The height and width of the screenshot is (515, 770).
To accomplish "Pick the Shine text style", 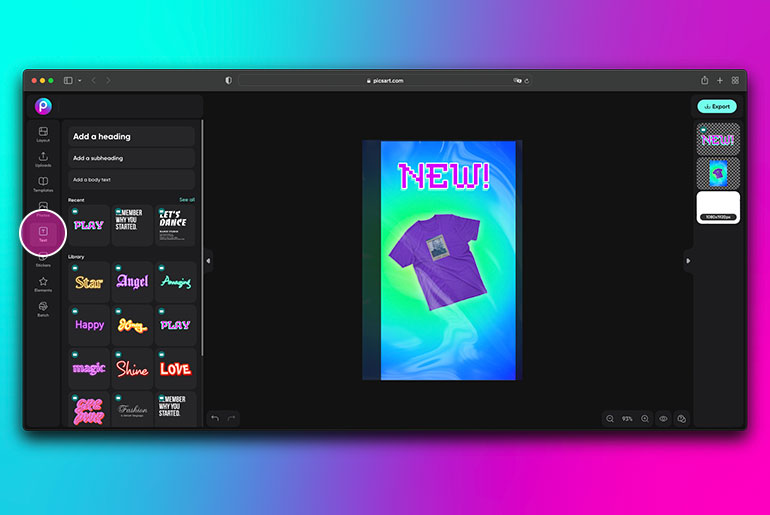I will tap(132, 368).
